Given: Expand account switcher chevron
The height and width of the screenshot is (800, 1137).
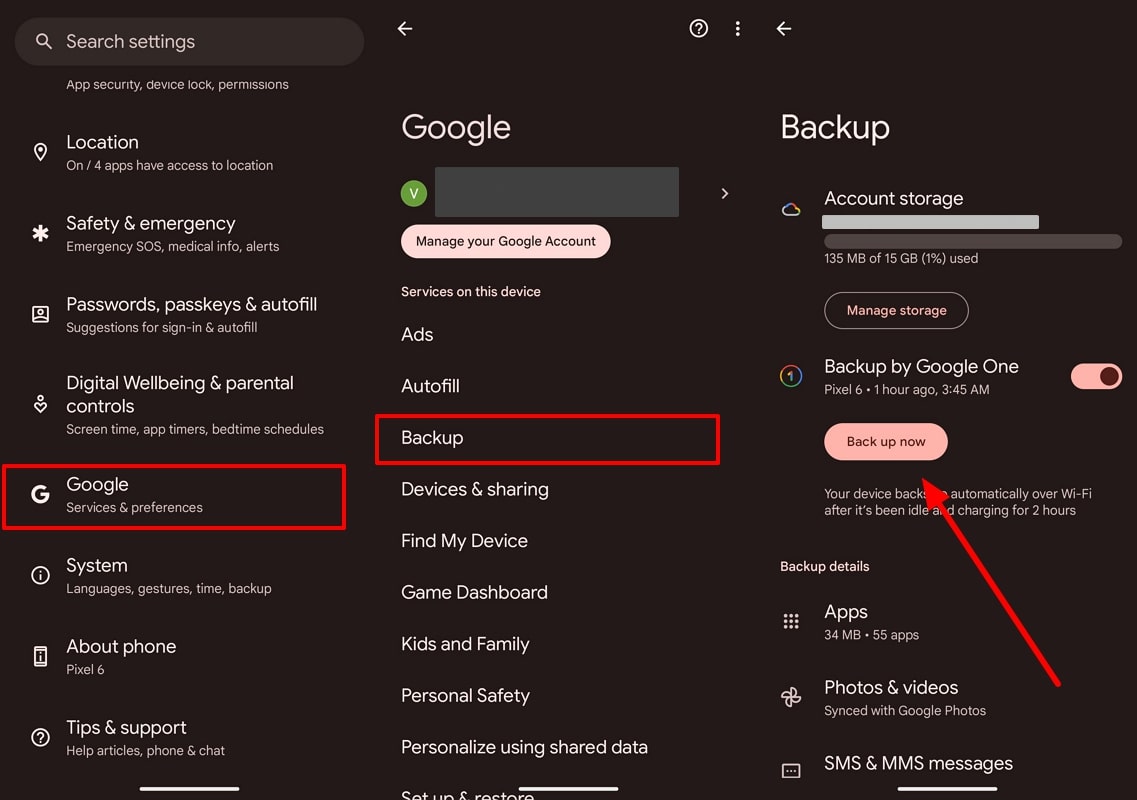Looking at the screenshot, I should pos(725,193).
